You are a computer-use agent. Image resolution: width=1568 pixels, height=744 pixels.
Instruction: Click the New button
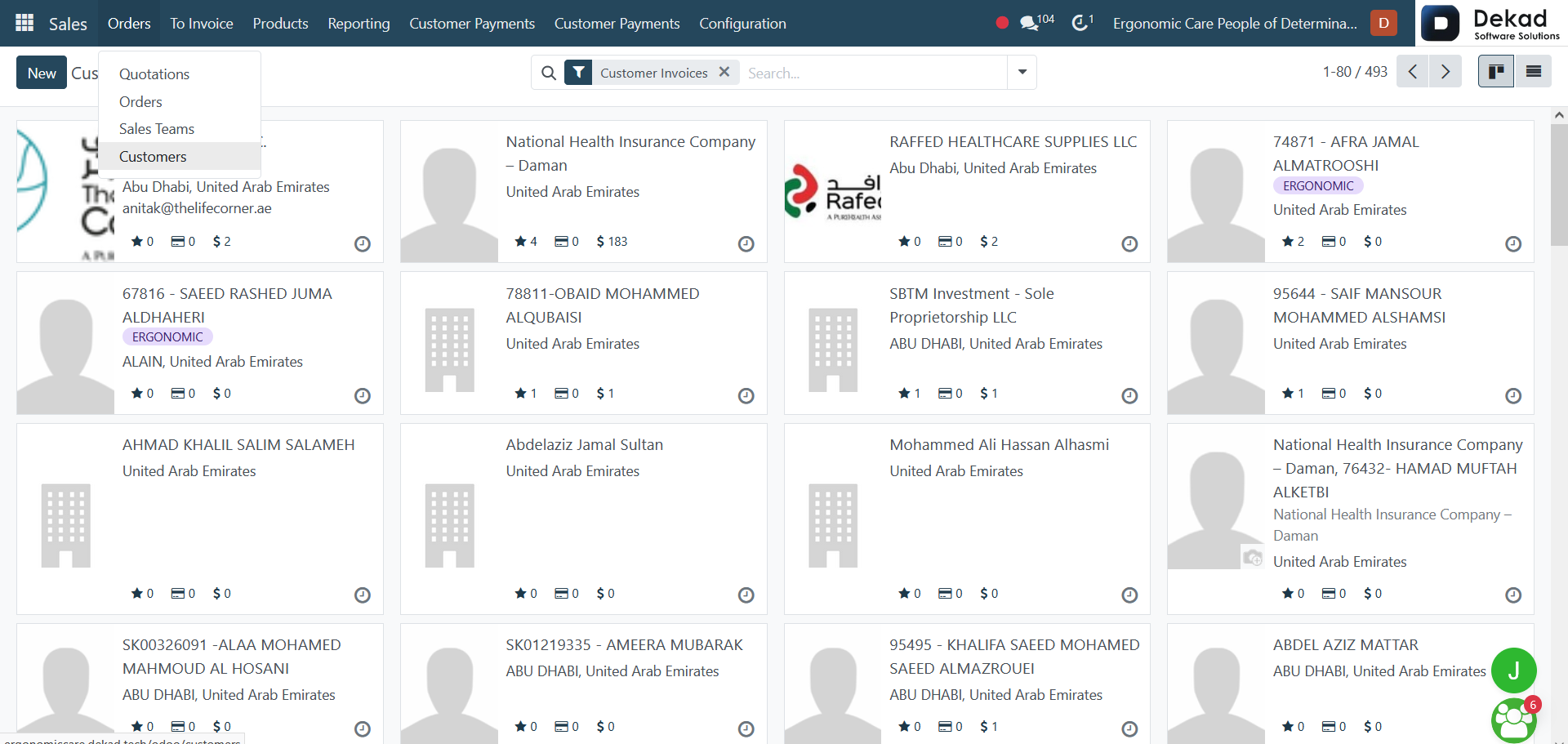tap(42, 73)
